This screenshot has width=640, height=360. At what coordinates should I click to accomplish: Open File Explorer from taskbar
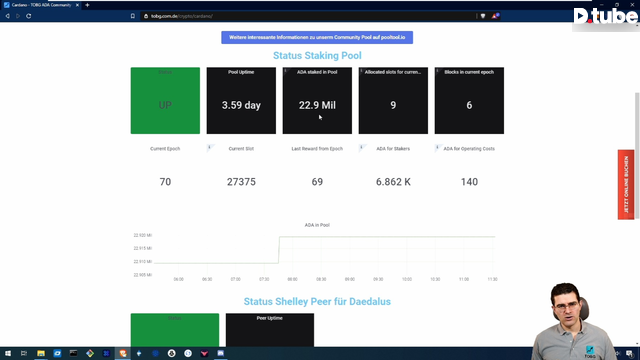pyautogui.click(x=41, y=353)
